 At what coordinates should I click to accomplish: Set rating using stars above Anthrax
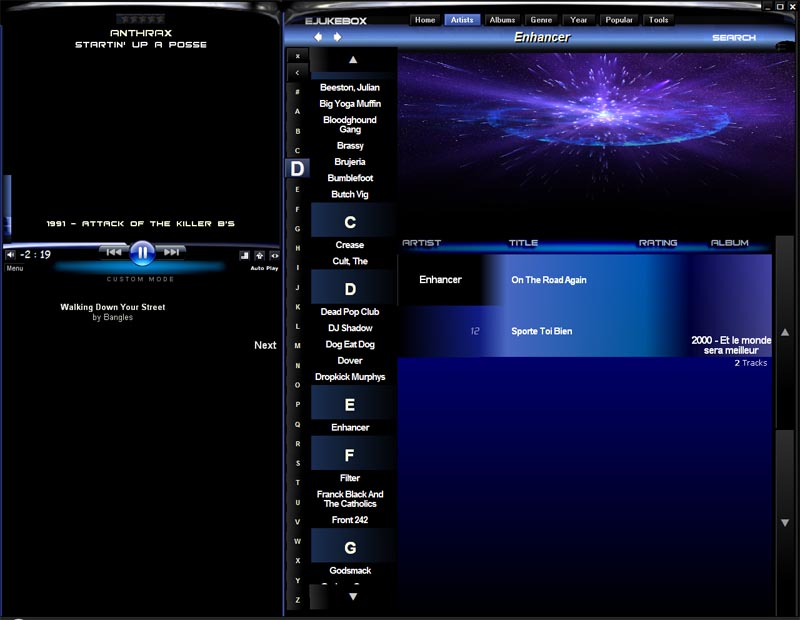click(140, 19)
